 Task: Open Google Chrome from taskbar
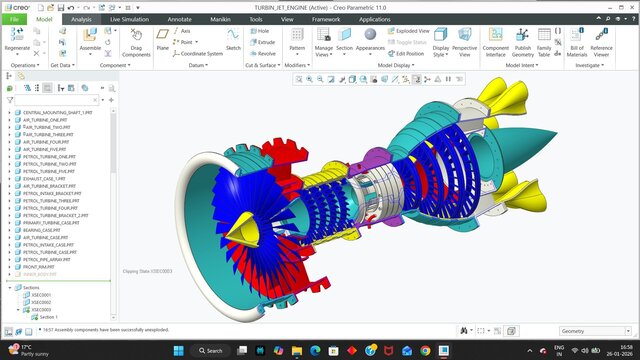(x=425, y=351)
